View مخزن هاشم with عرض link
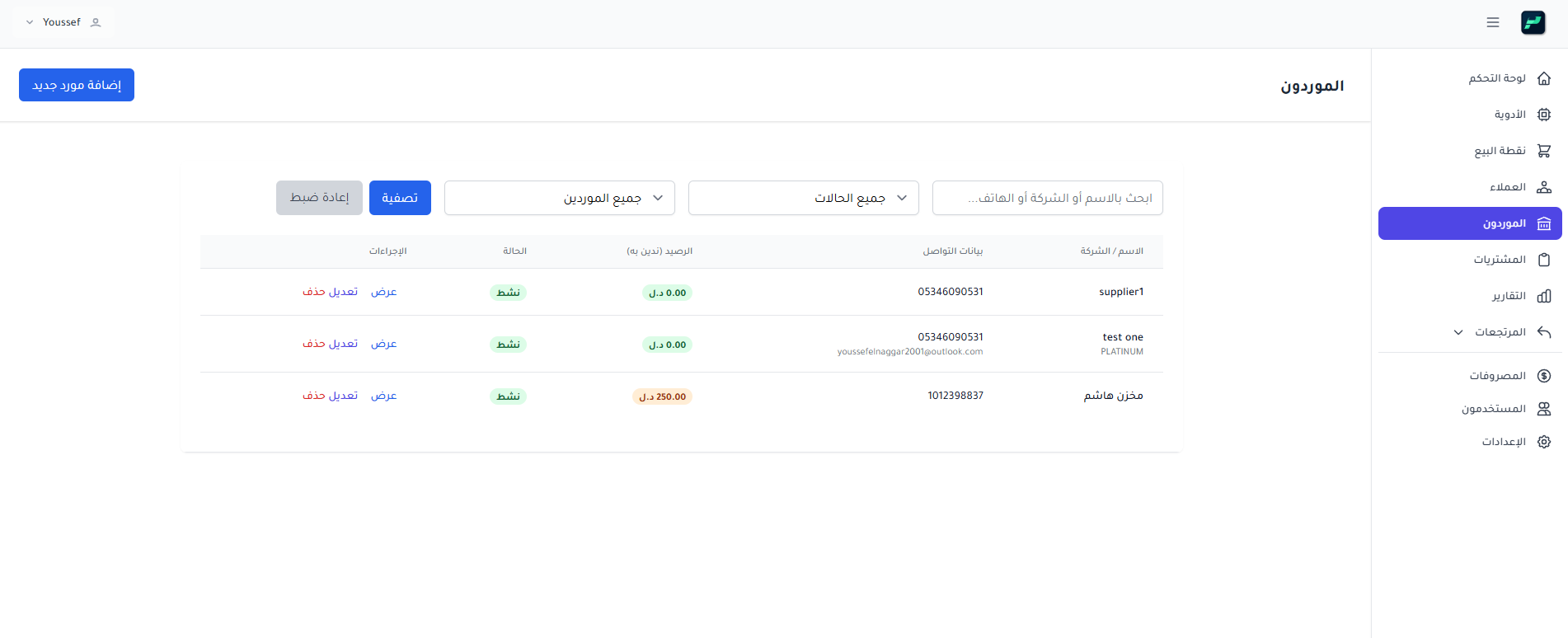This screenshot has height=638, width=1568. point(384,396)
